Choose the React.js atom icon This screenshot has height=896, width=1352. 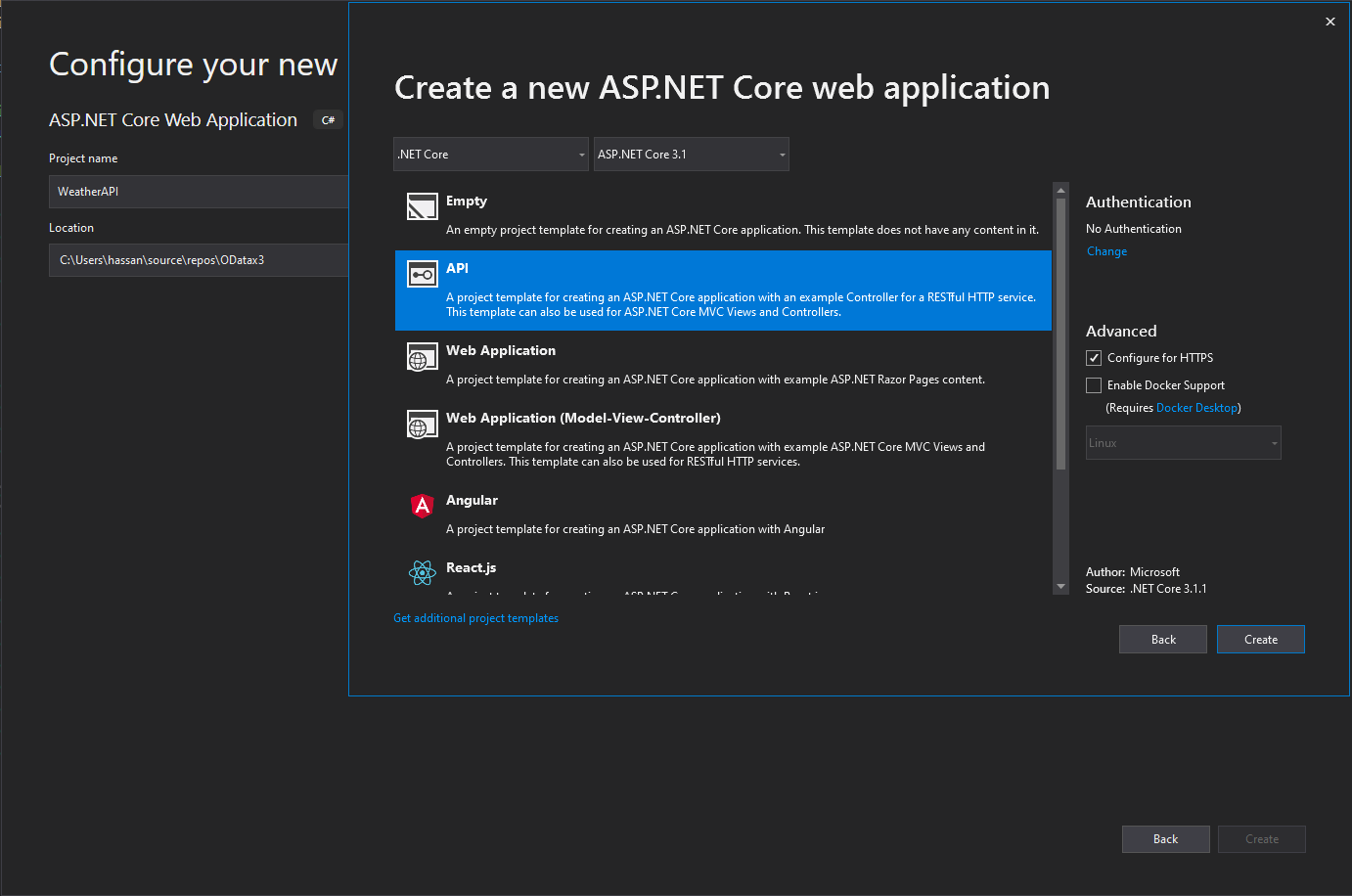coord(422,572)
